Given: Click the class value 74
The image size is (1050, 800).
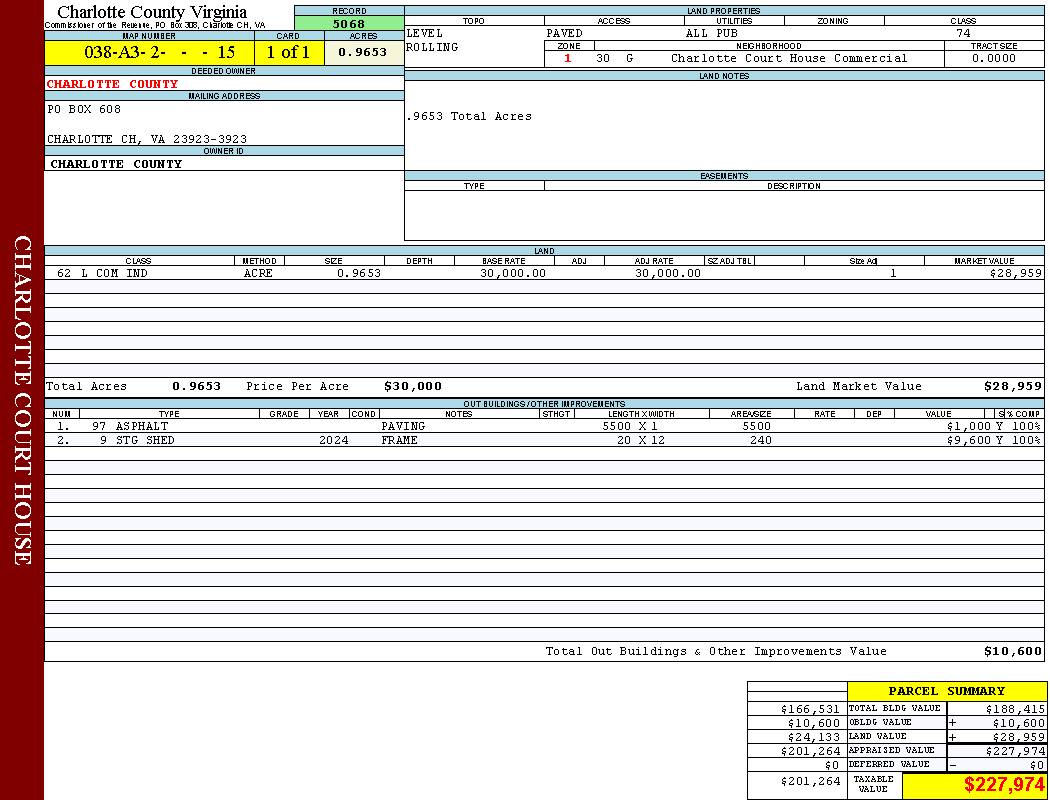Looking at the screenshot, I should point(963,33).
